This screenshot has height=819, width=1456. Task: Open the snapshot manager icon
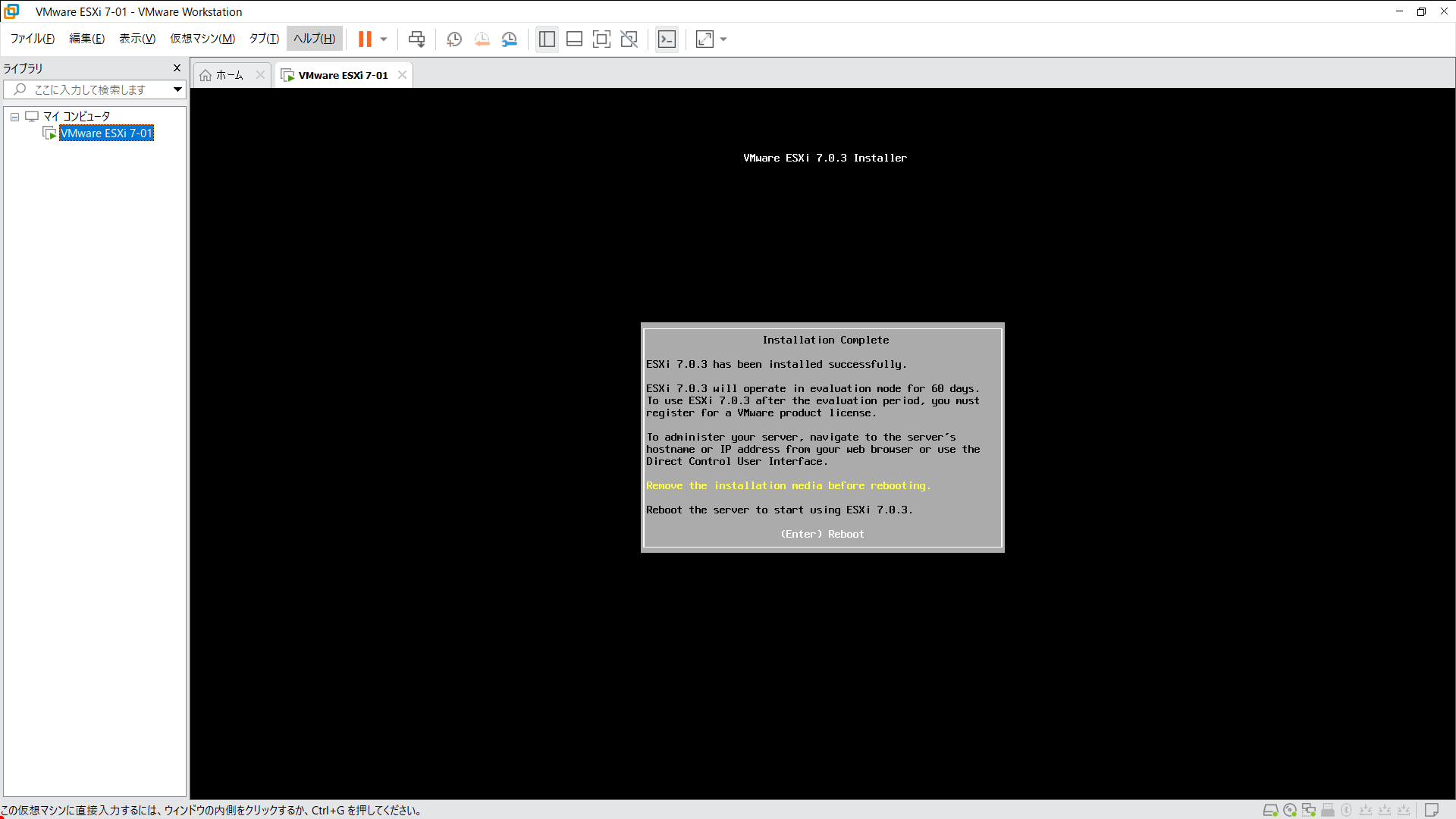pos(510,39)
